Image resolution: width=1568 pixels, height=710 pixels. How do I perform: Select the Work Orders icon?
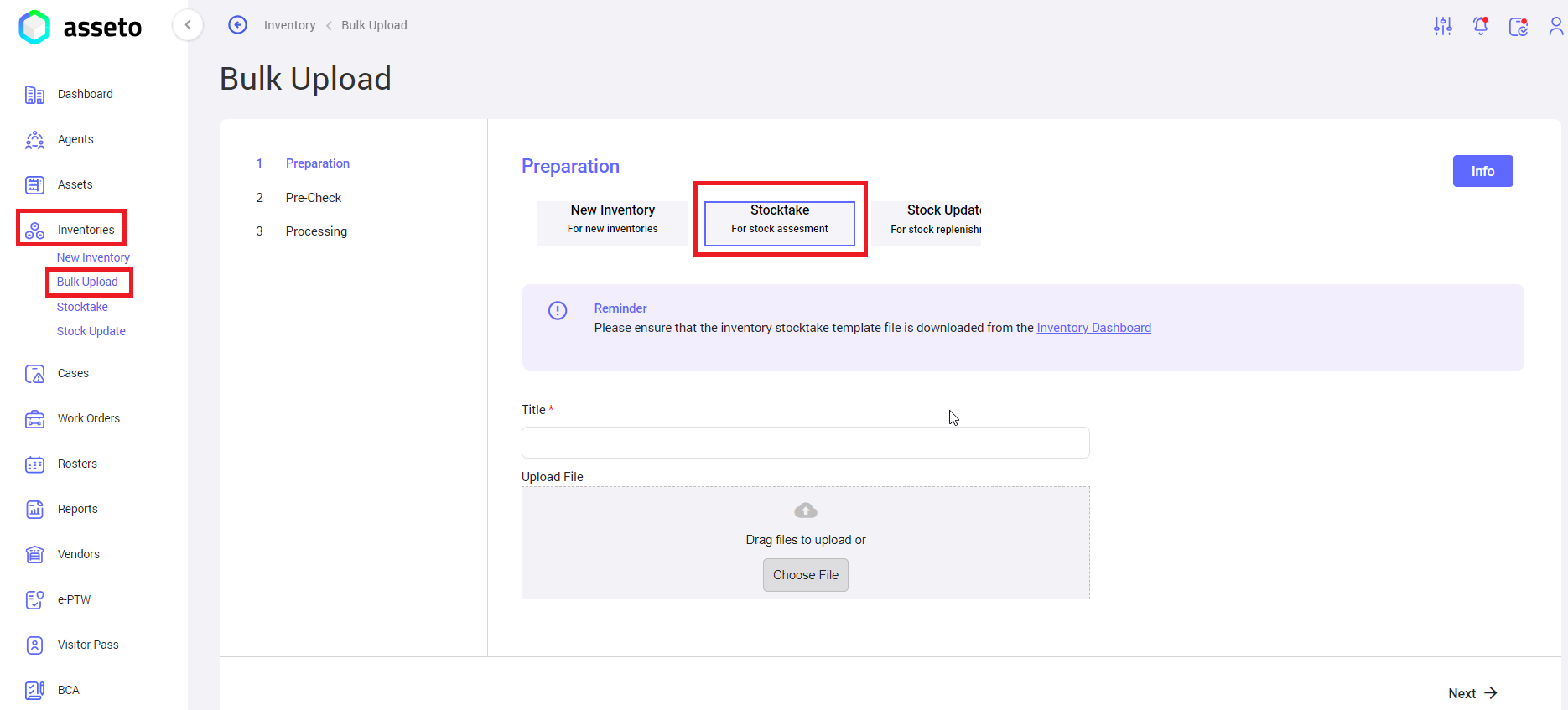coord(34,419)
